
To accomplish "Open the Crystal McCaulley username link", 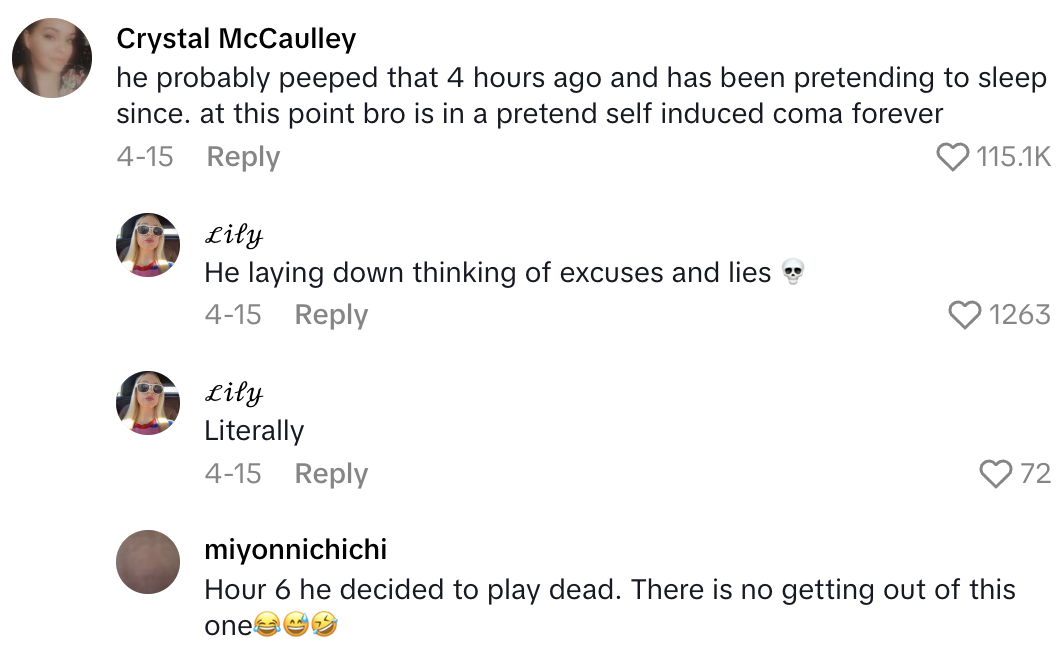I will point(236,39).
